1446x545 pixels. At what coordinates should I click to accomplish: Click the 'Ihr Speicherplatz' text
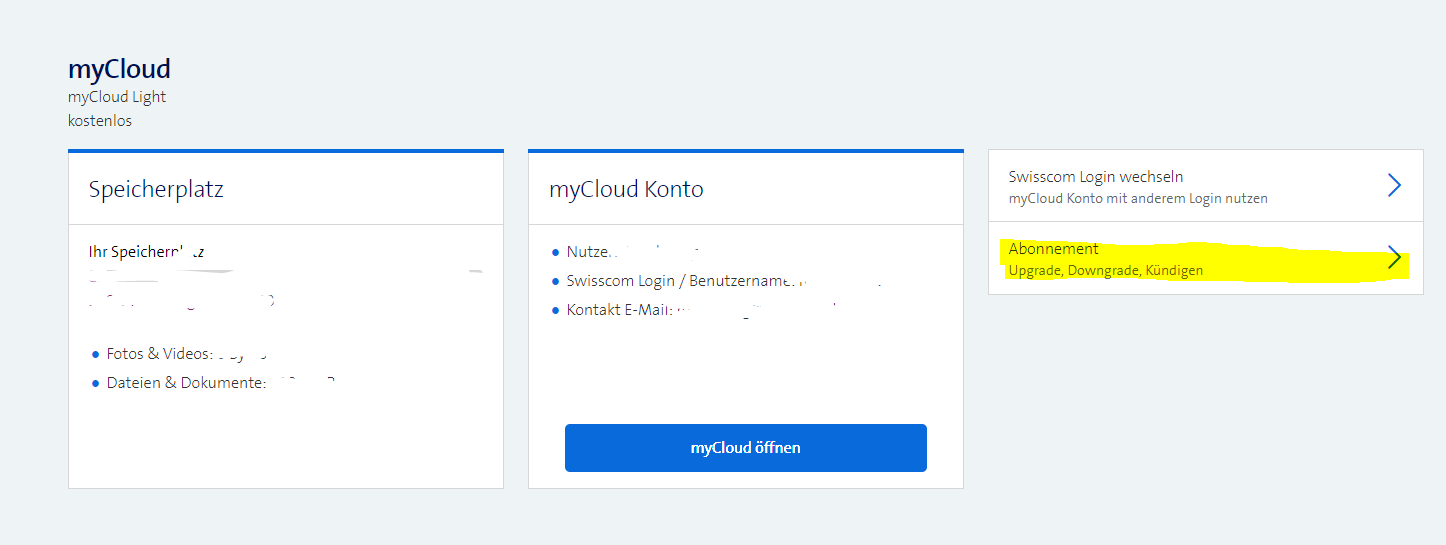pyautogui.click(x=146, y=253)
